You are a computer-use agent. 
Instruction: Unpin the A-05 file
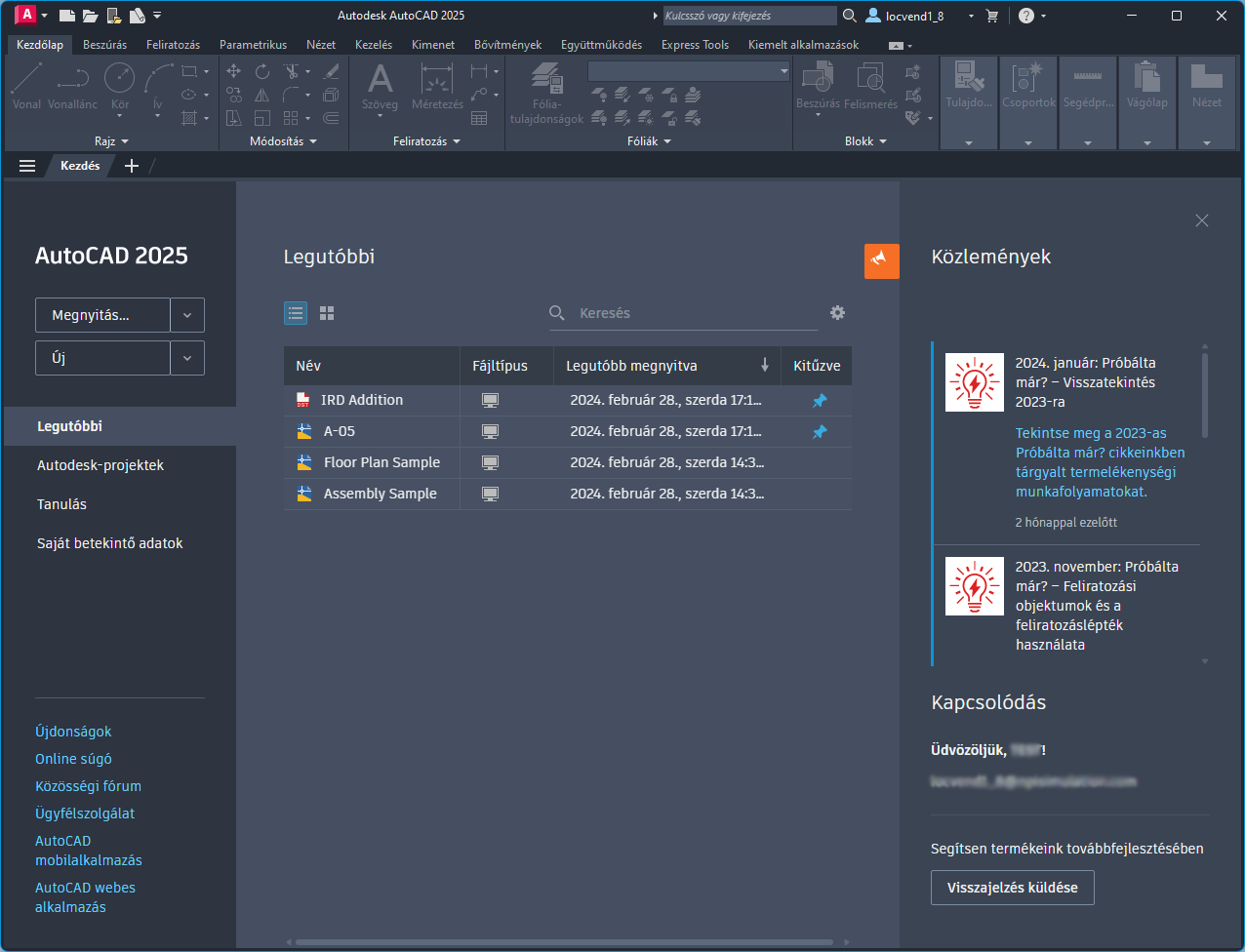pos(820,431)
